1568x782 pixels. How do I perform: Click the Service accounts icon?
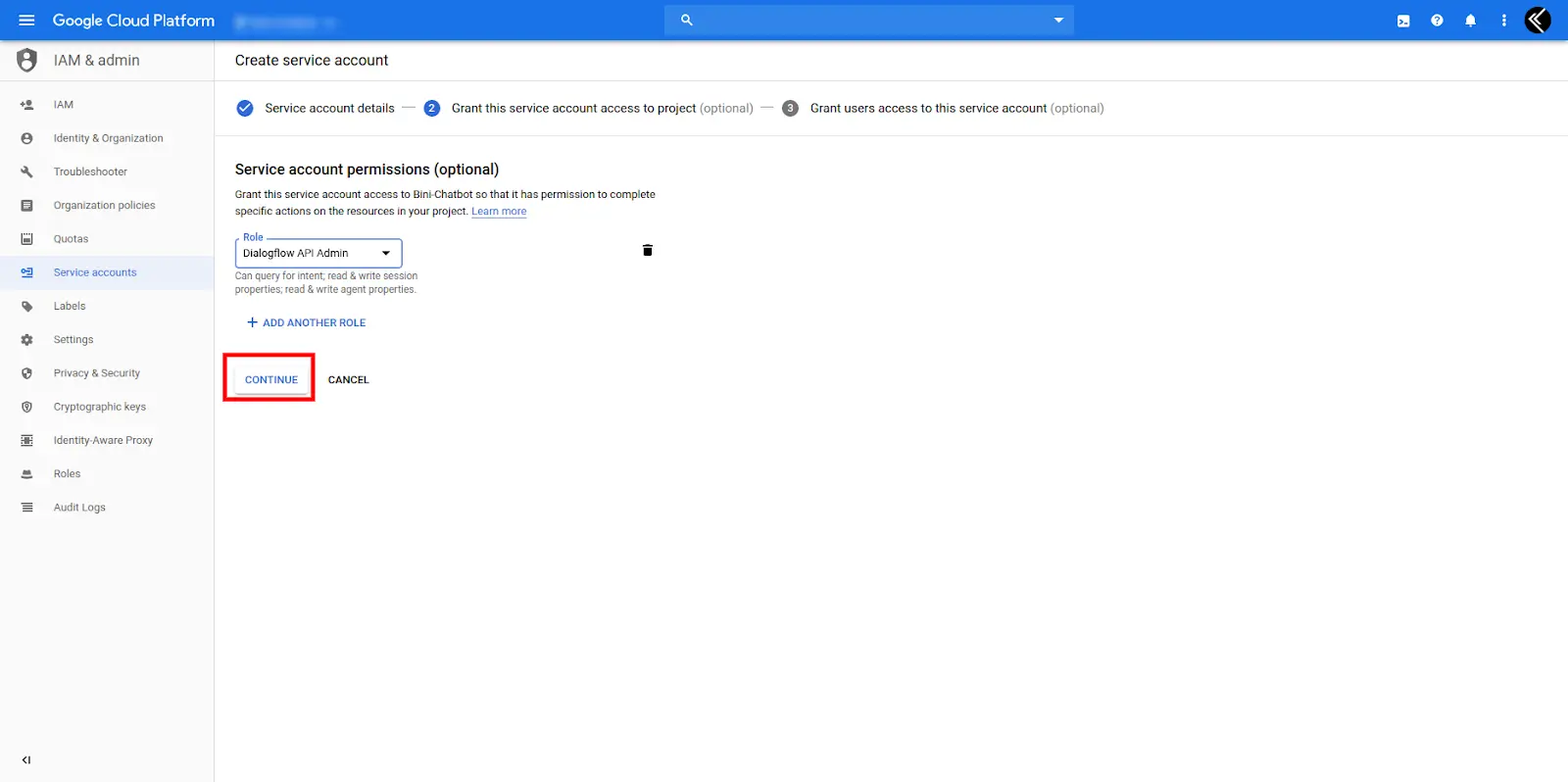(27, 272)
